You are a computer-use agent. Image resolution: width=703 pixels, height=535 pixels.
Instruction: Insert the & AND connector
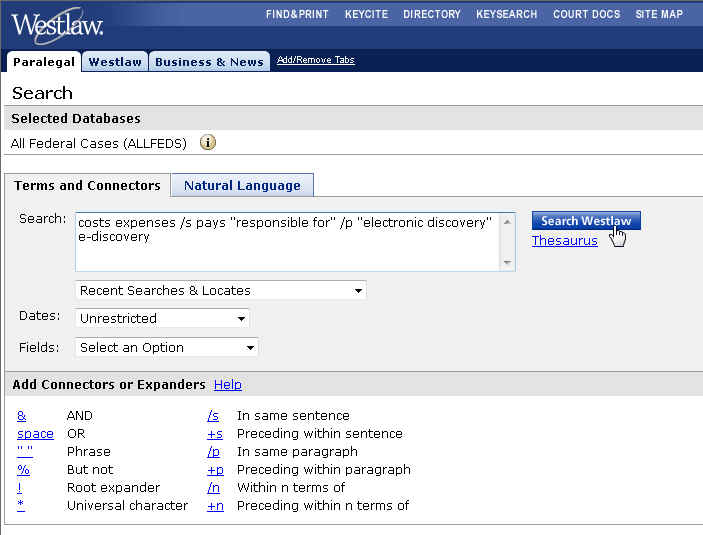(21, 415)
